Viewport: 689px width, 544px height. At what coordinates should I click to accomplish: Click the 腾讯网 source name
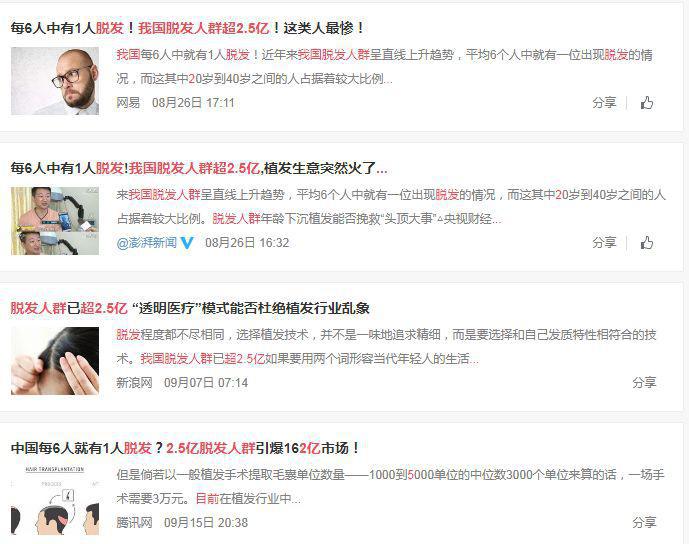coord(134,522)
